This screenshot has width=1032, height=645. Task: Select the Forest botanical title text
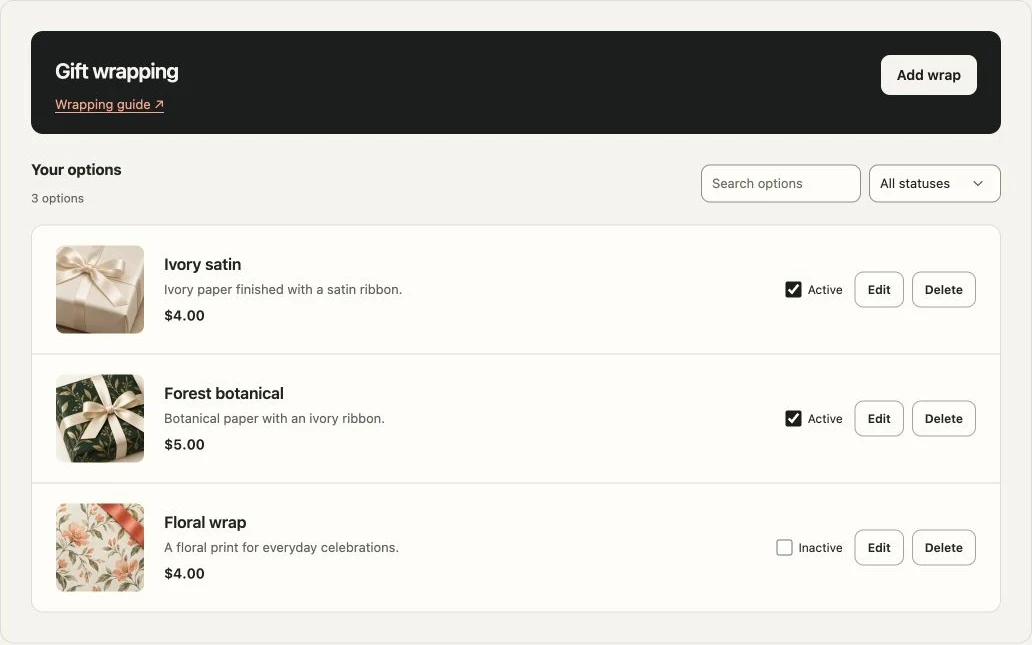tap(224, 394)
